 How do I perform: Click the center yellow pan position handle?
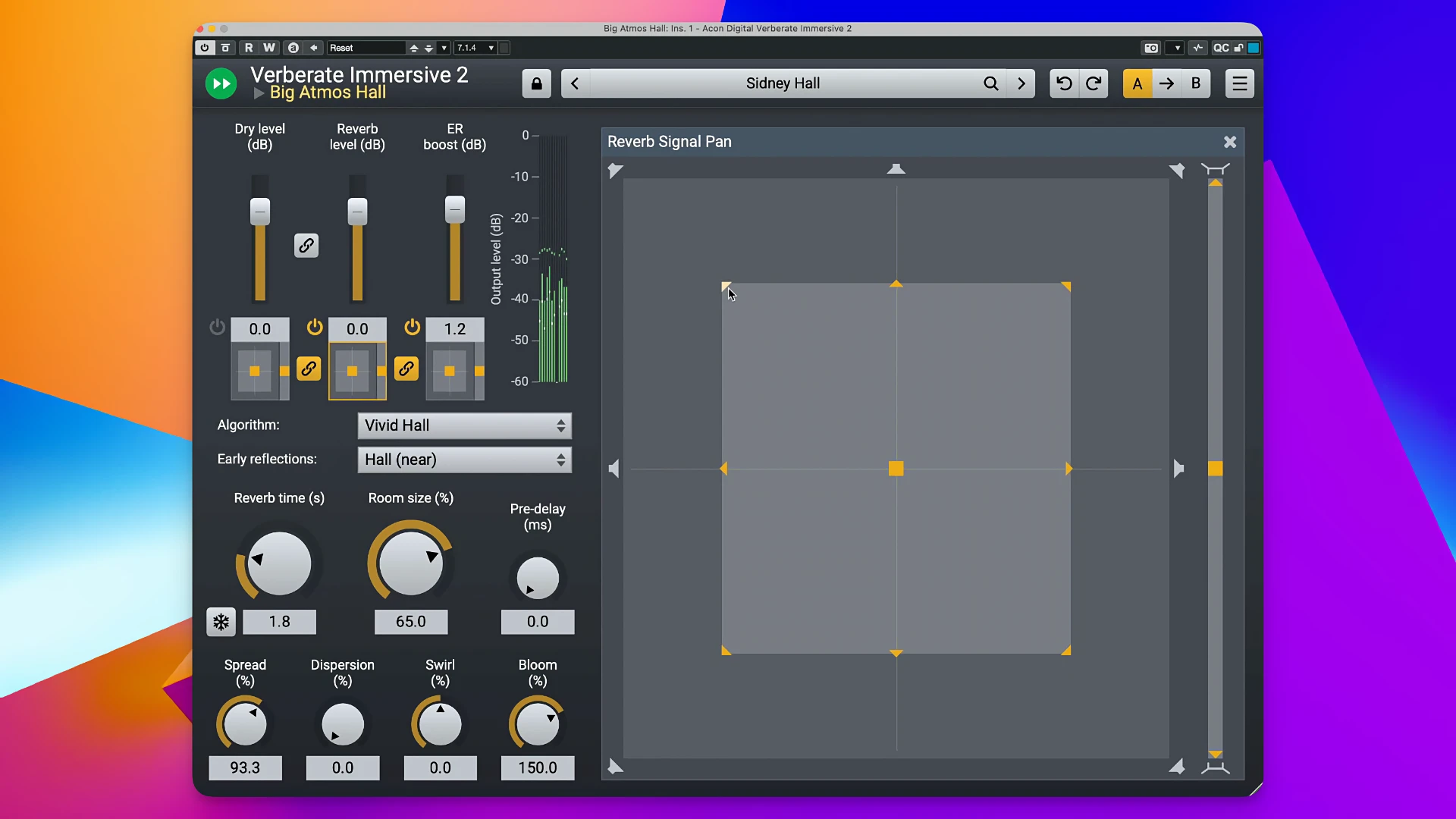point(896,469)
